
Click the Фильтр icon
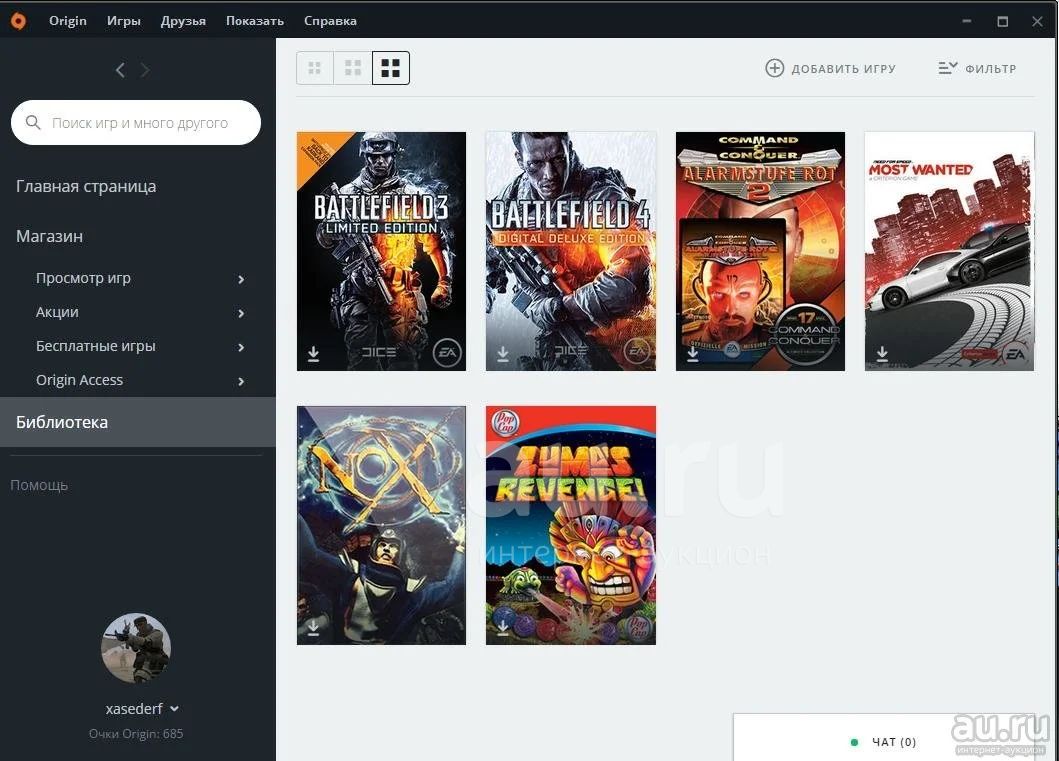click(x=948, y=68)
